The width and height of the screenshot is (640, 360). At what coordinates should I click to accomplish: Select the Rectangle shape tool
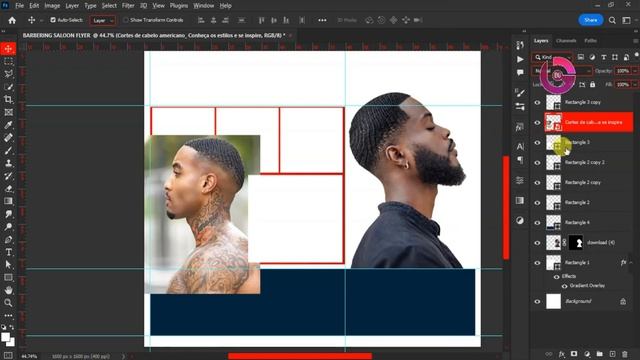[x=8, y=278]
